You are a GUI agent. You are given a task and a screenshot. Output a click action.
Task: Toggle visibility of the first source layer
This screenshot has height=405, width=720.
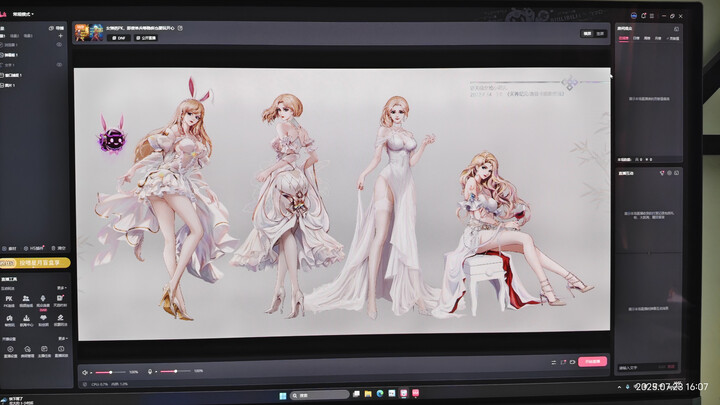pyautogui.click(x=60, y=45)
